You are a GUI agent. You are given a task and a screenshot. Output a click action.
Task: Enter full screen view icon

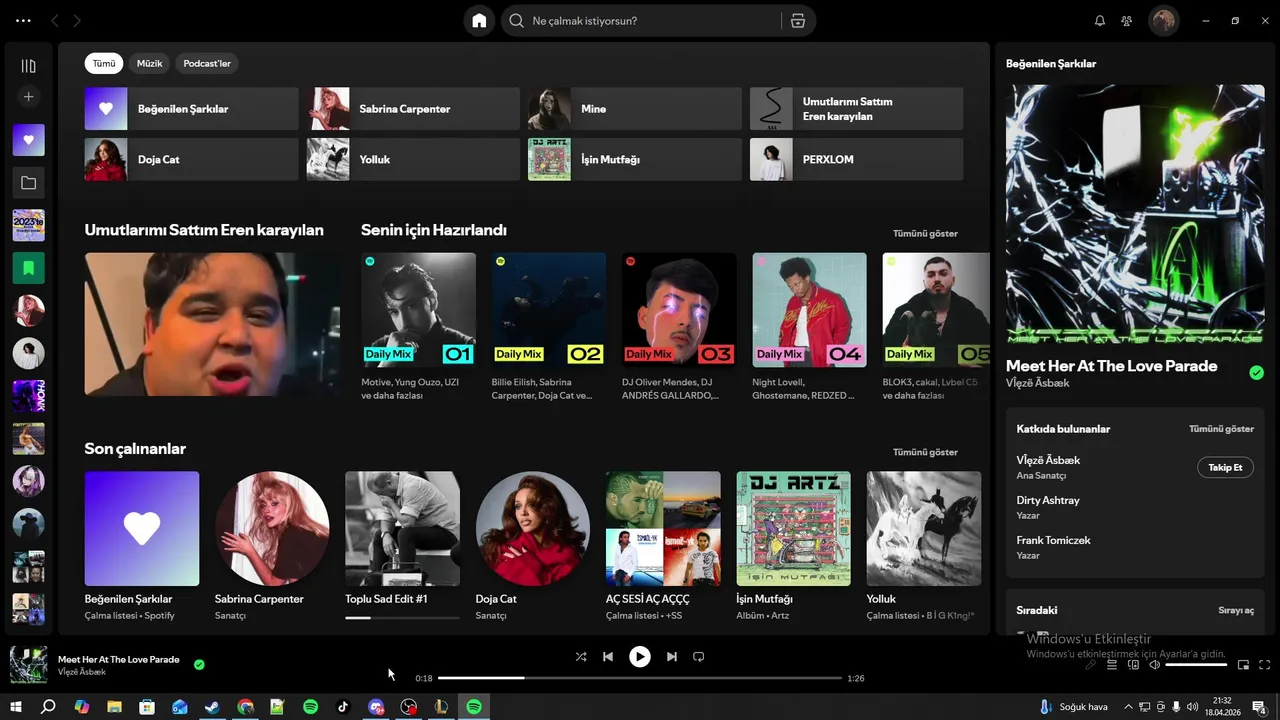point(1265,665)
